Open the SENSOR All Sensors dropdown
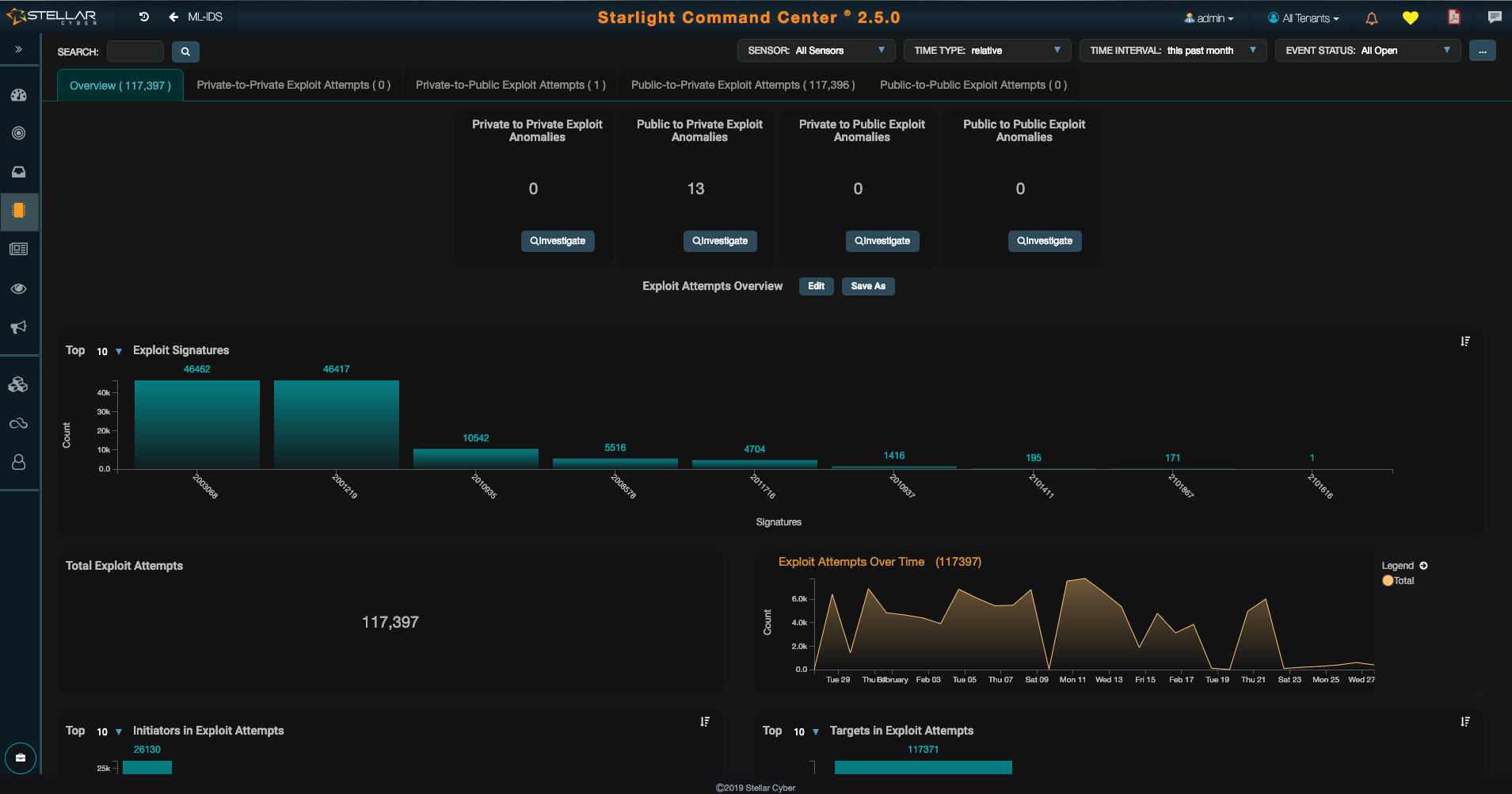Screen dimensions: 1512x794 pyautogui.click(x=816, y=51)
